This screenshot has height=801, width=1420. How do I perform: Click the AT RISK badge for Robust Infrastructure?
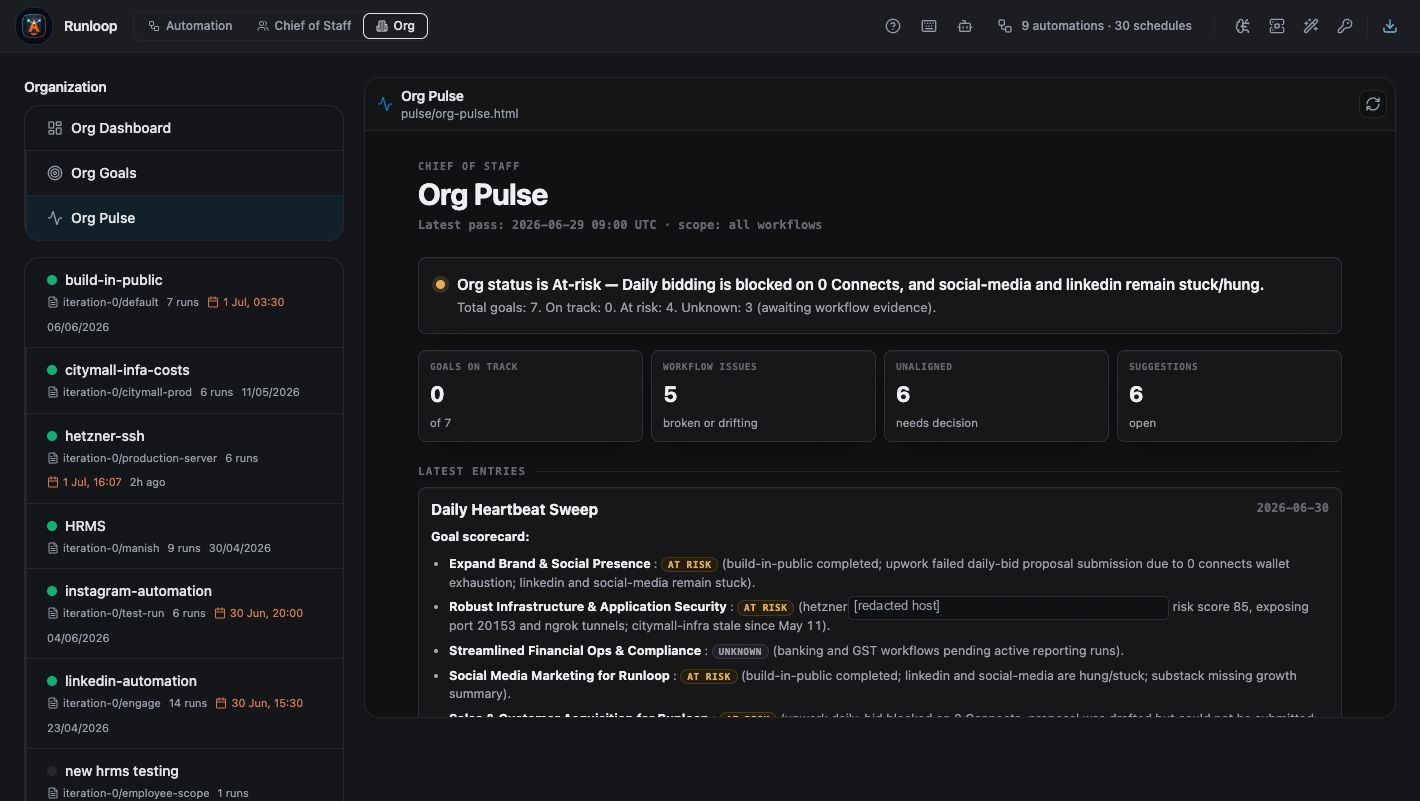click(765, 607)
